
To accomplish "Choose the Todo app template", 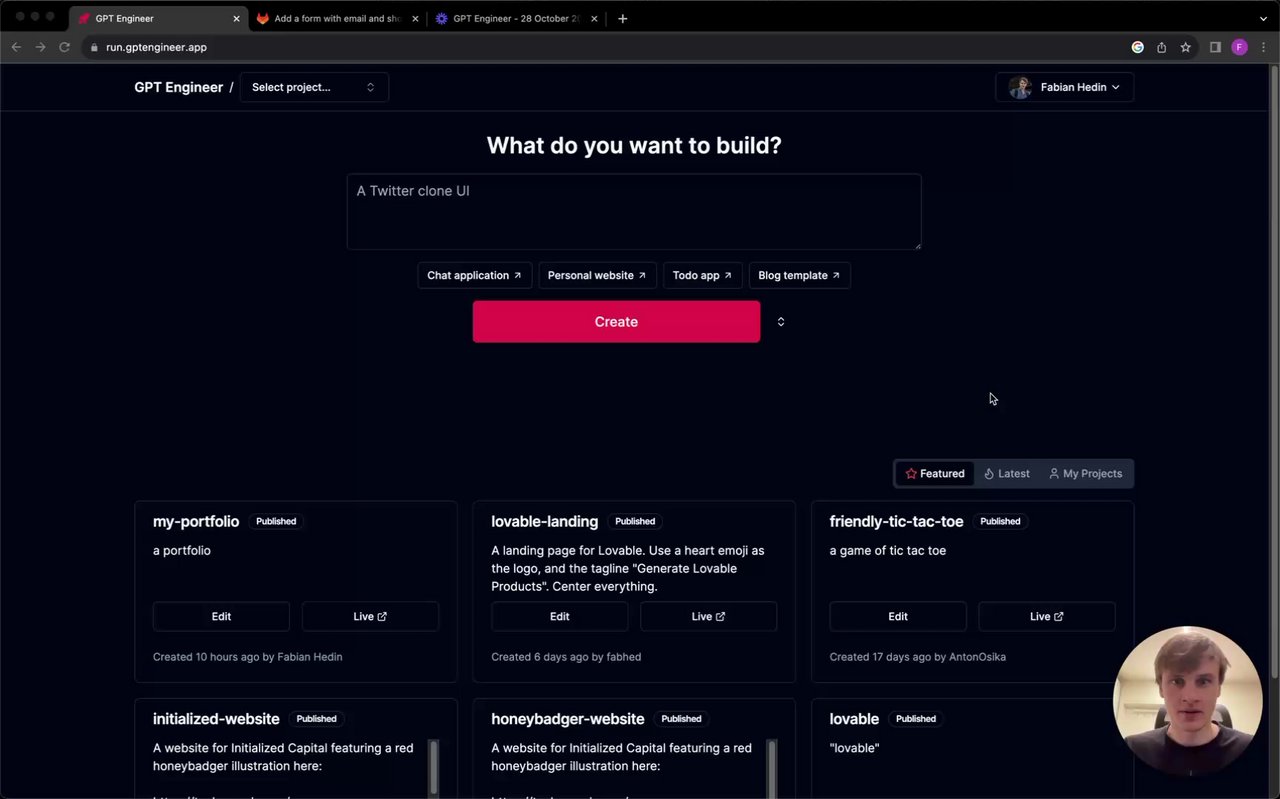I will [x=702, y=275].
